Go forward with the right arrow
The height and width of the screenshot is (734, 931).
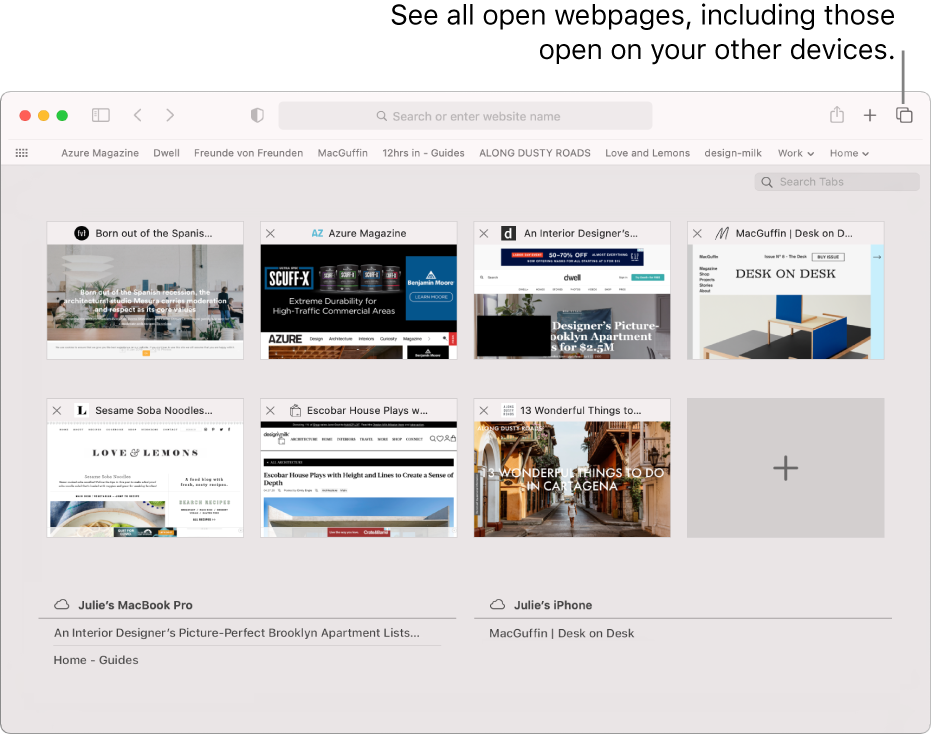click(x=170, y=115)
